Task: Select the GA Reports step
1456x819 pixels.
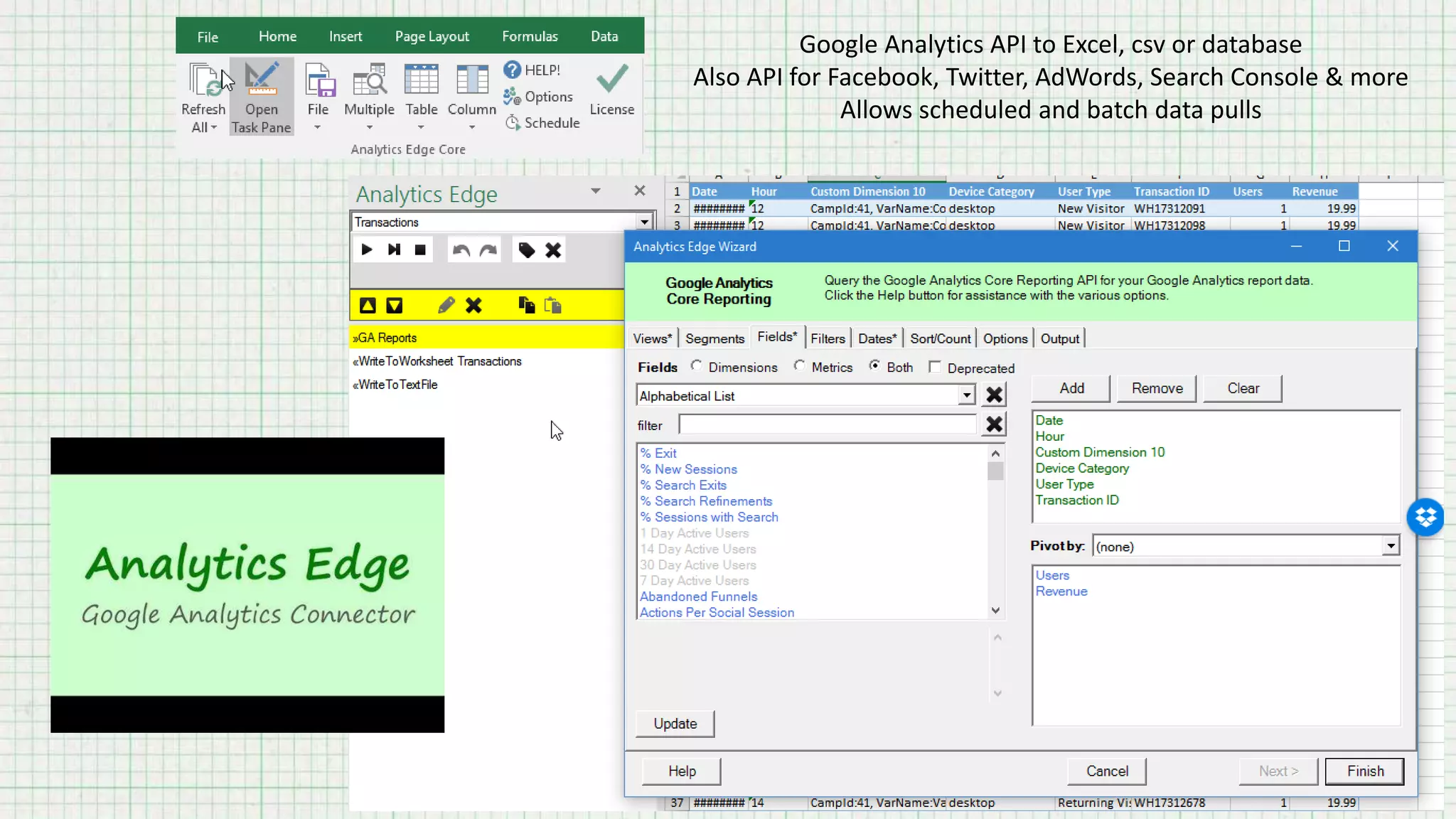Action: [487, 338]
